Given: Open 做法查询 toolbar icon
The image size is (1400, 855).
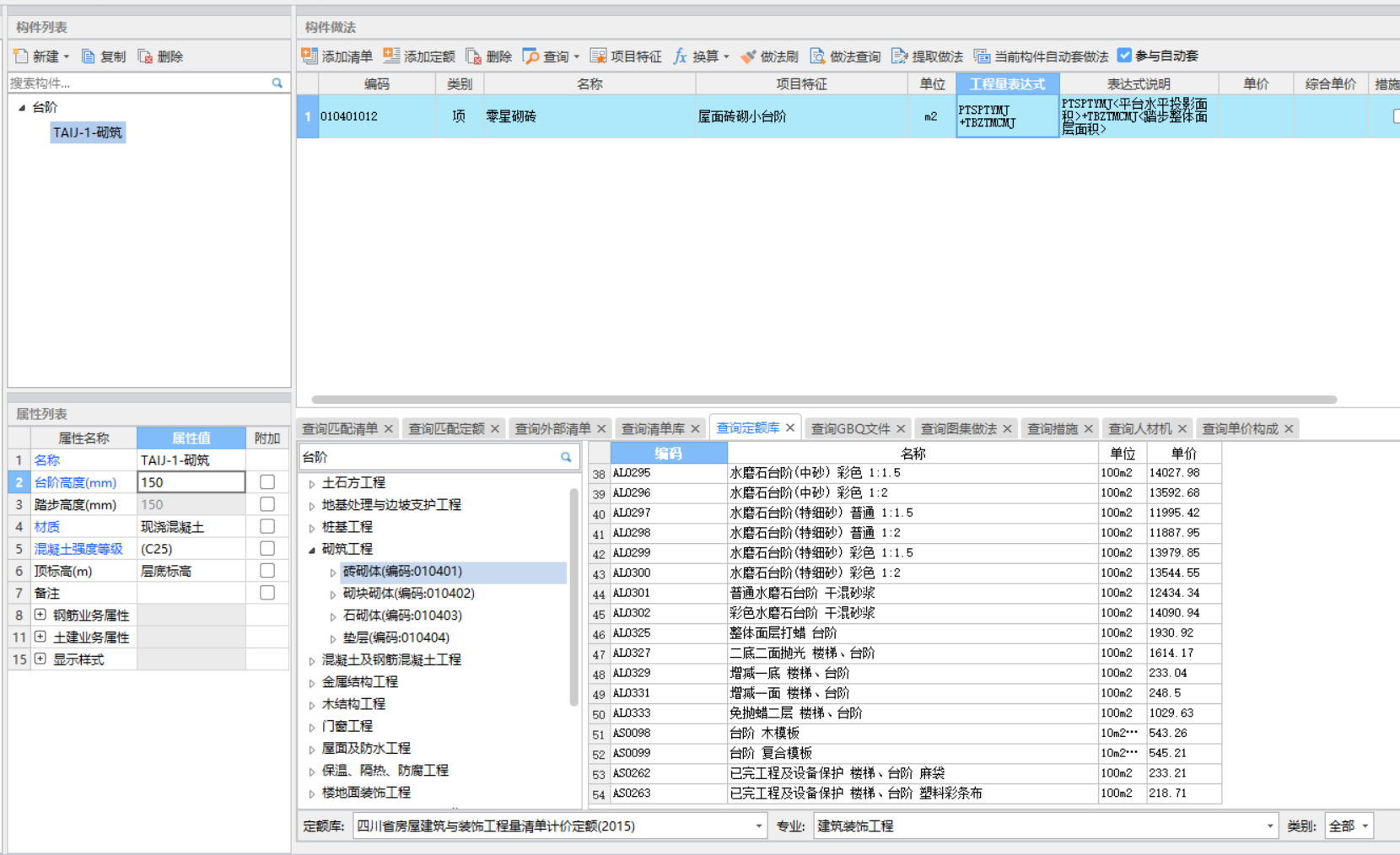Looking at the screenshot, I should [817, 56].
